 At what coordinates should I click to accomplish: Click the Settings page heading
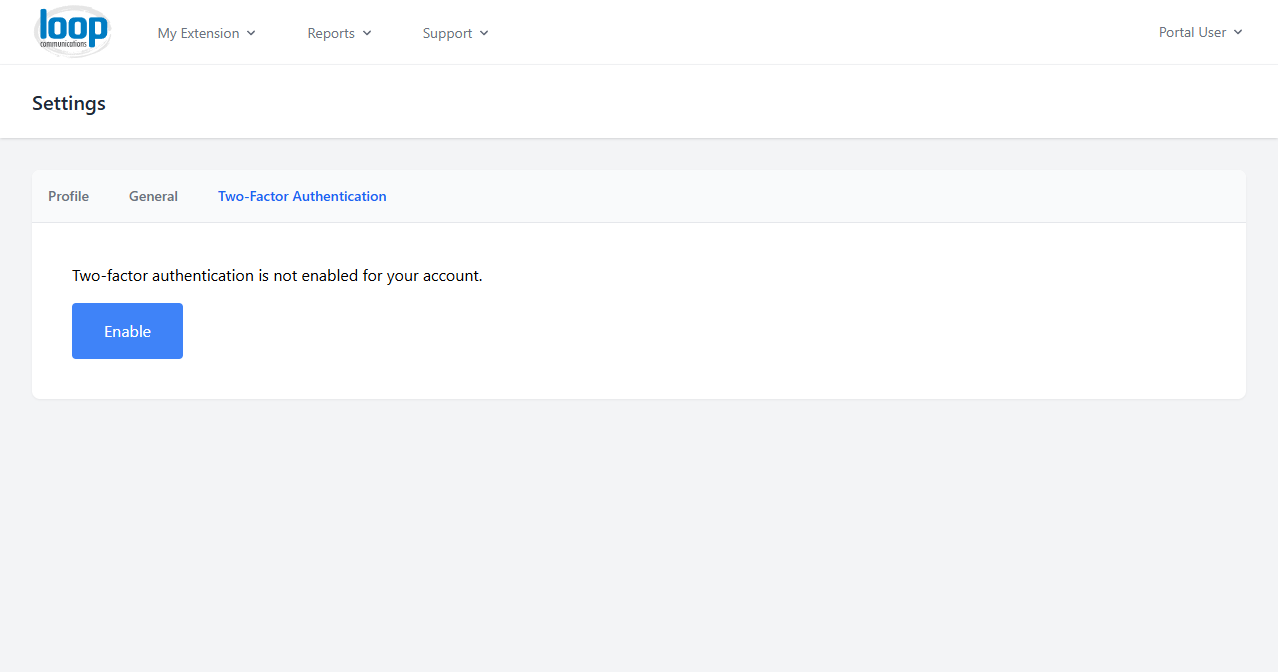tap(69, 103)
